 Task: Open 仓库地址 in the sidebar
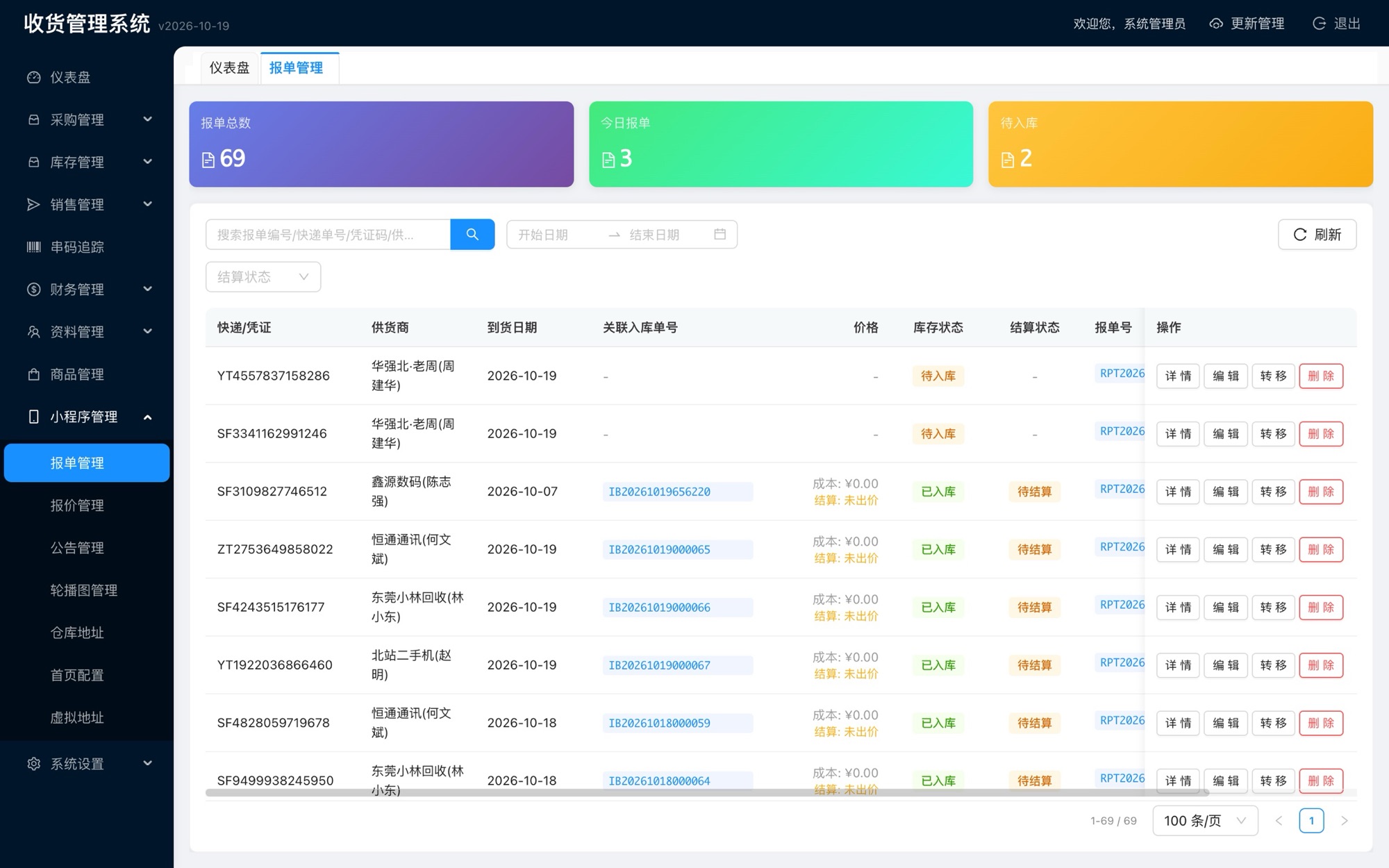tap(87, 632)
